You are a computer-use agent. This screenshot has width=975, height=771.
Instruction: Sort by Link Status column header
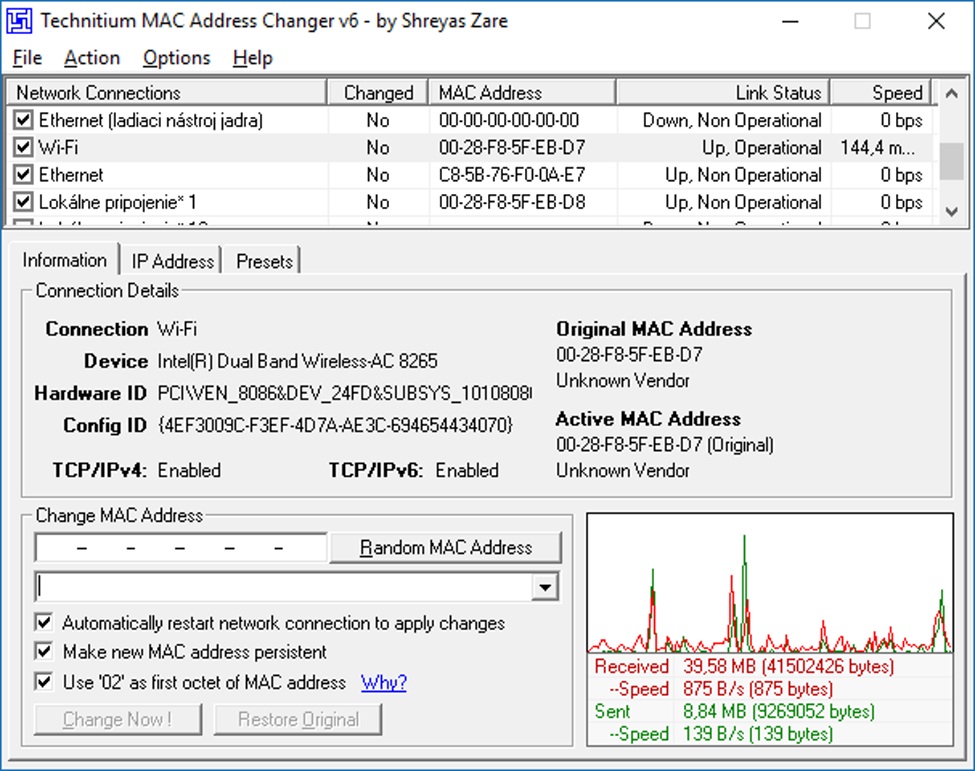tap(723, 93)
